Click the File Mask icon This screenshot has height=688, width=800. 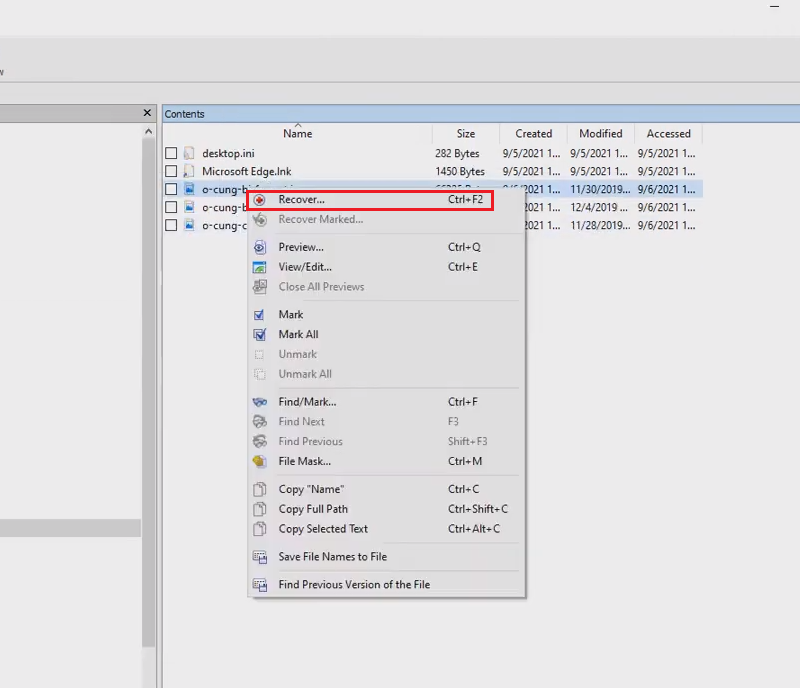tap(260, 462)
